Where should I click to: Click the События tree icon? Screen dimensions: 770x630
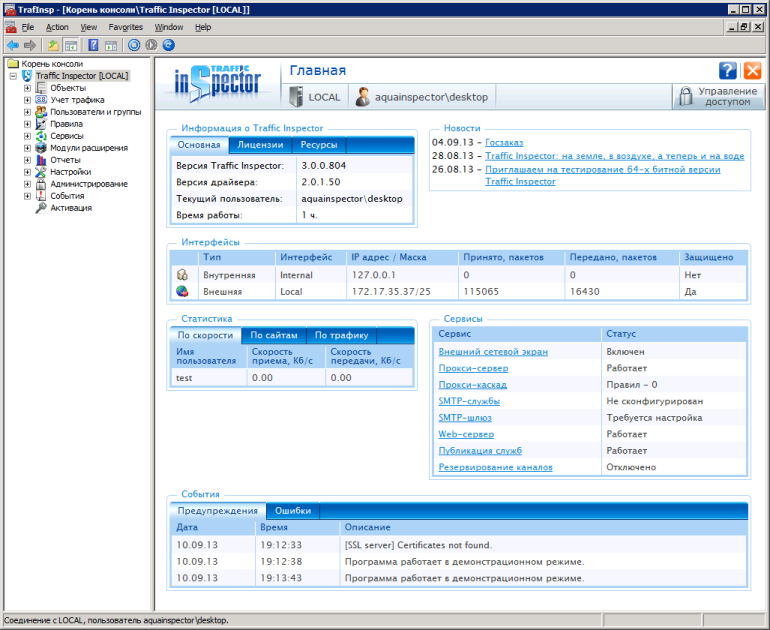tap(41, 196)
